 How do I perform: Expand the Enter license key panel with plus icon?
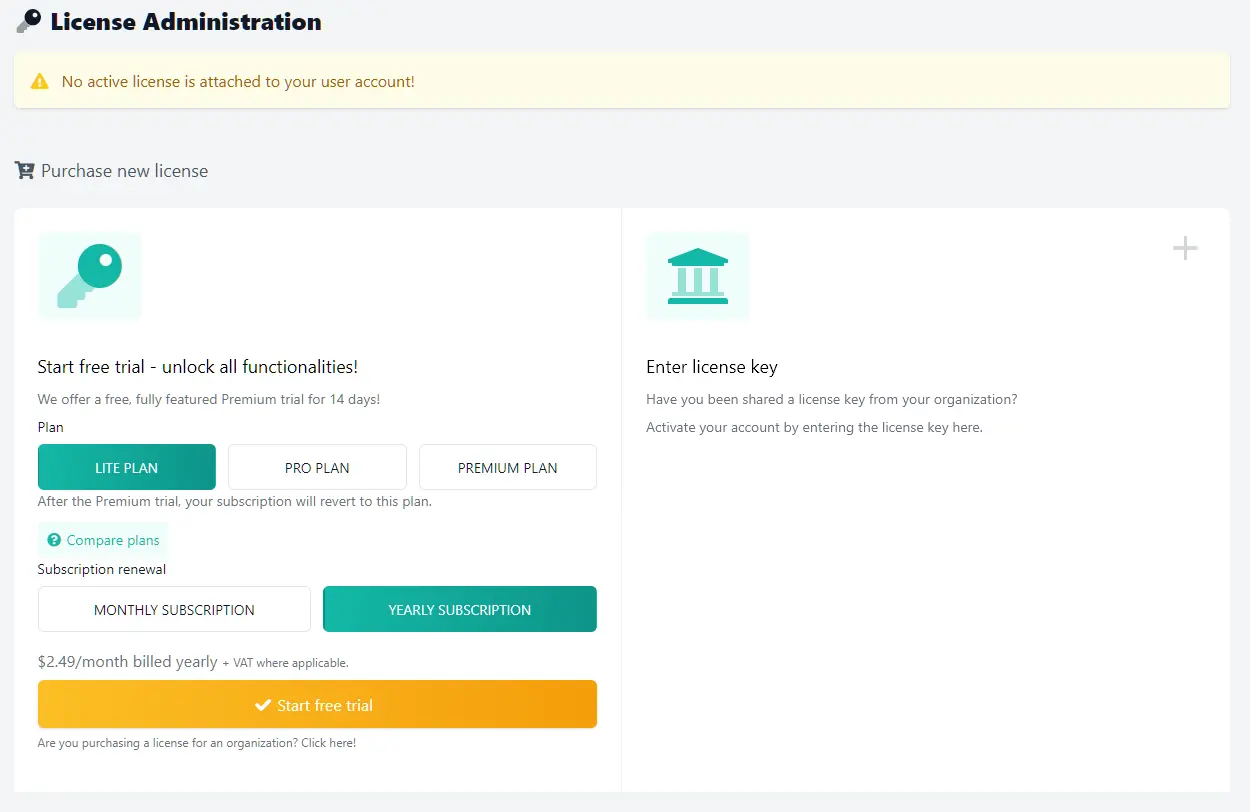pos(1185,248)
